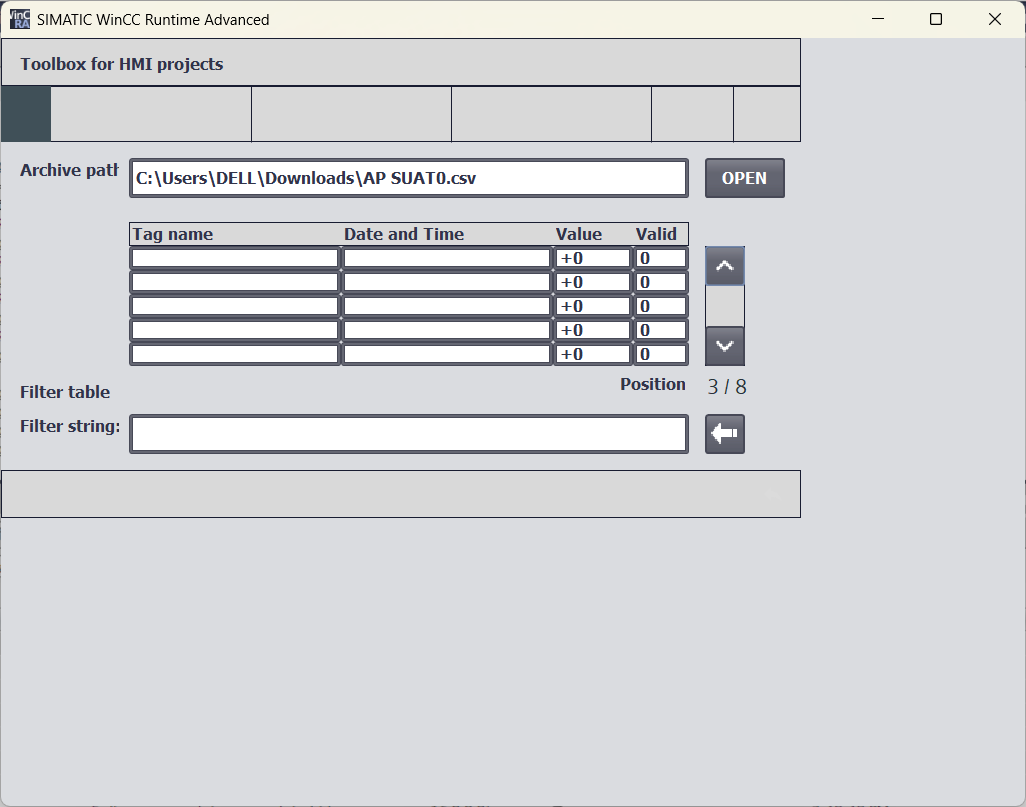Minimize the WinCC Runtime window
This screenshot has width=1026, height=807.
pyautogui.click(x=878, y=19)
